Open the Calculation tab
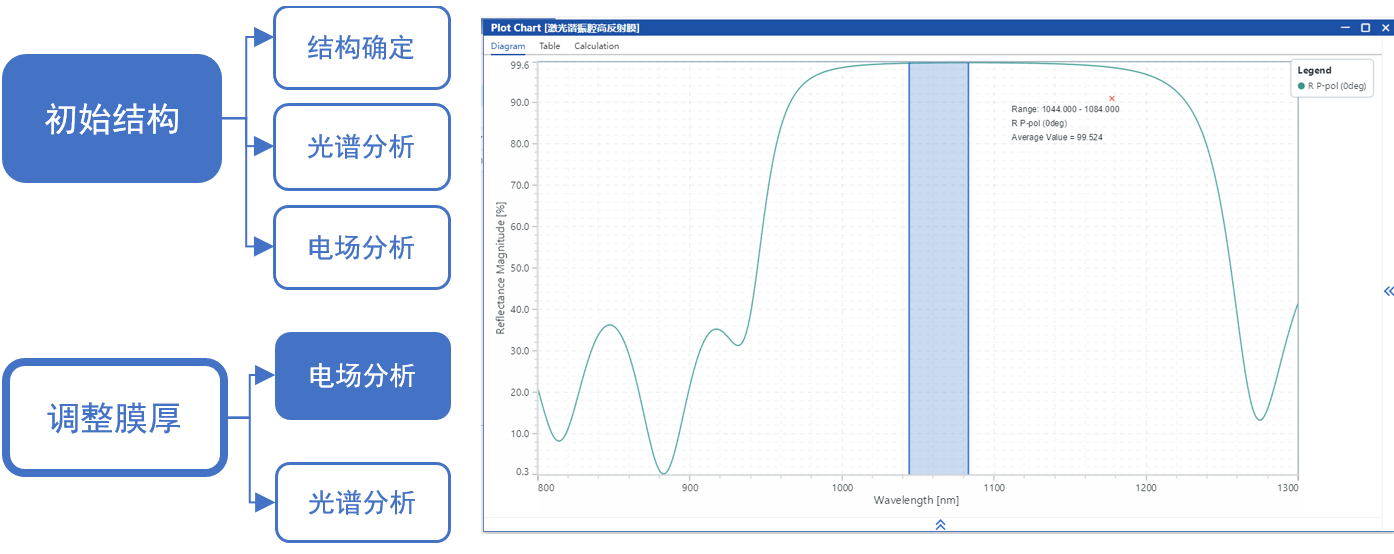 (596, 46)
